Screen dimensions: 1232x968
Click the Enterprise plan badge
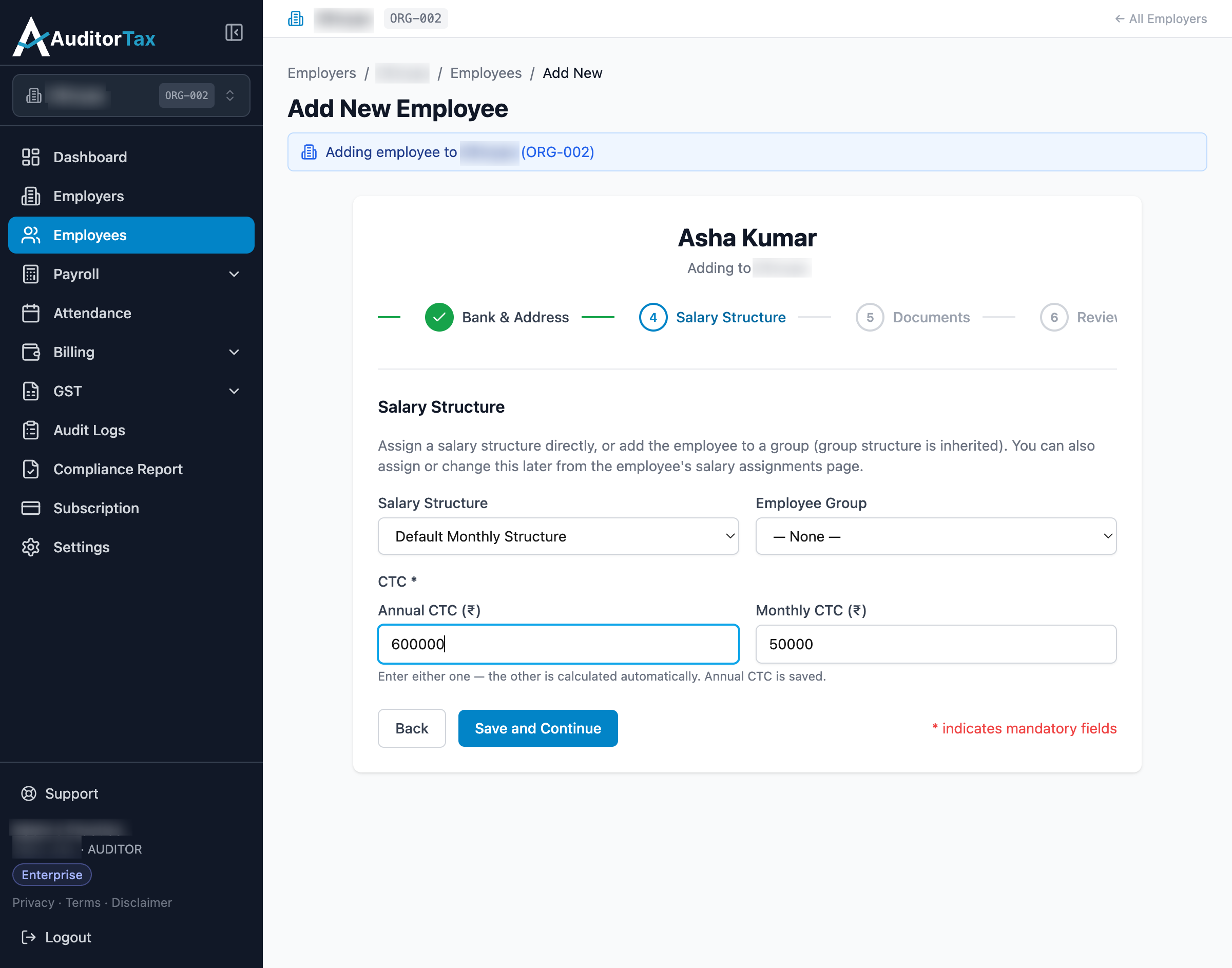click(x=52, y=875)
